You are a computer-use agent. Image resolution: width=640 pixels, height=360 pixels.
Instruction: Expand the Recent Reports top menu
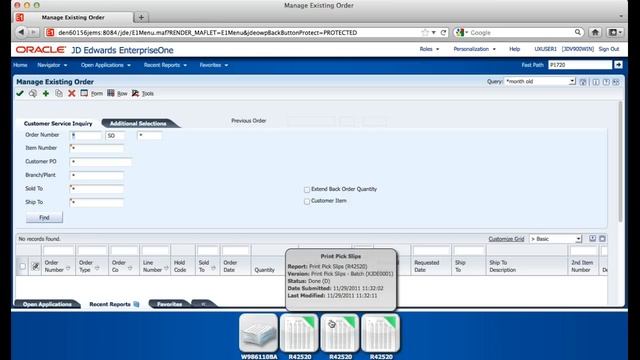pos(165,65)
